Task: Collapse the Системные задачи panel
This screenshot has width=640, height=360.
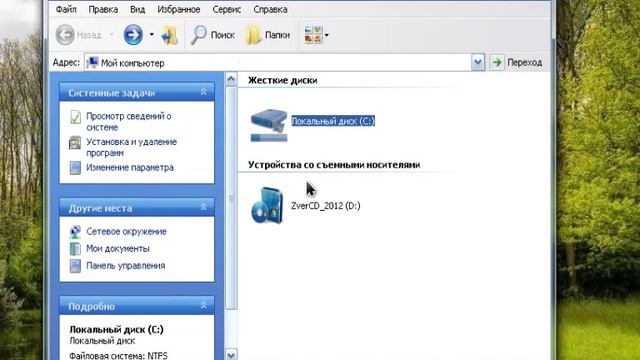Action: [x=203, y=93]
